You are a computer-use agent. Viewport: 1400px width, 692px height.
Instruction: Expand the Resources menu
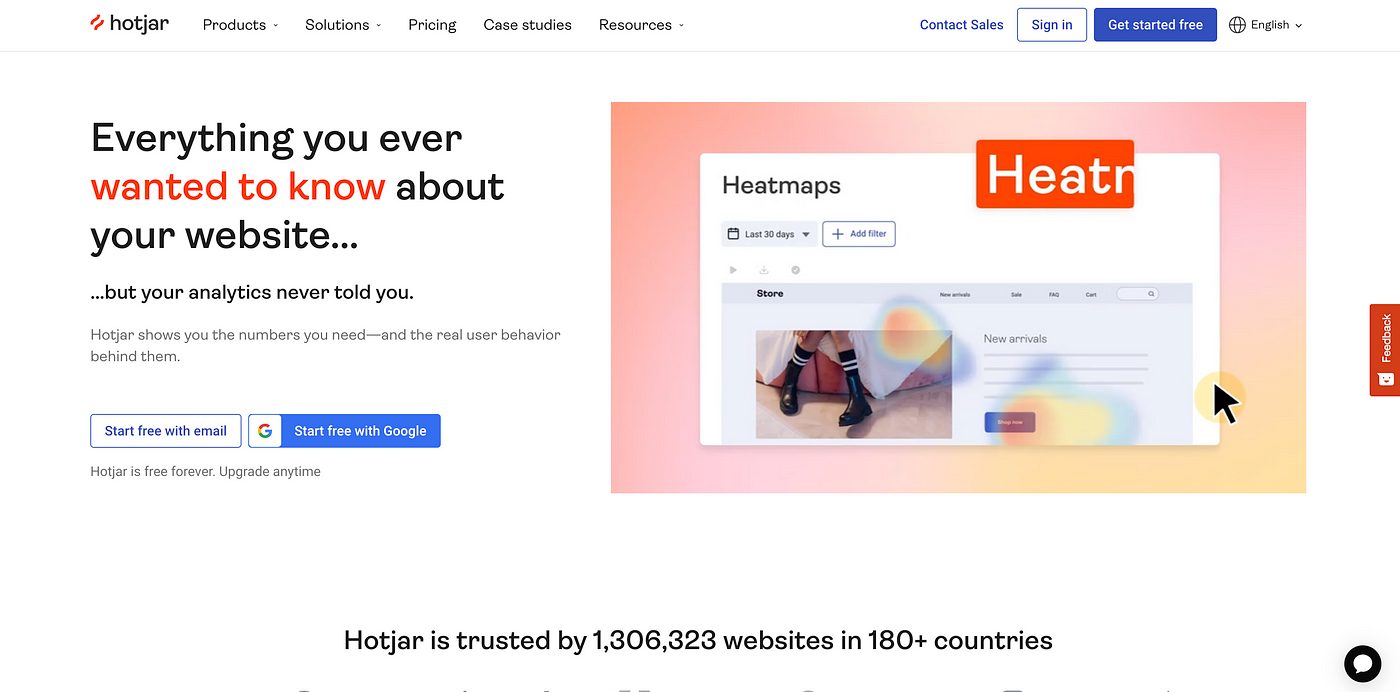641,25
